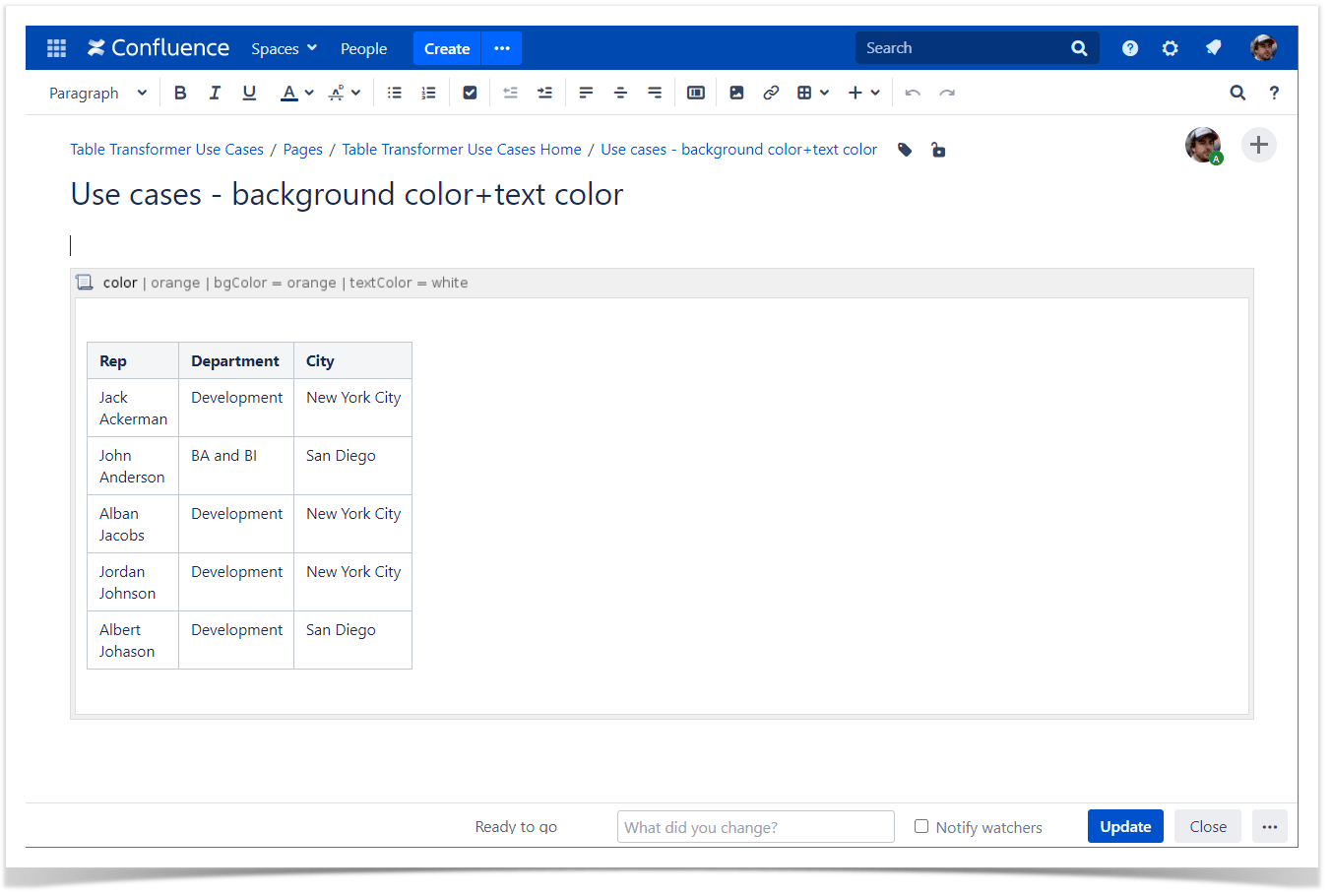Open the page layout tool
Screen dimensions: 1332x896
(x=696, y=92)
